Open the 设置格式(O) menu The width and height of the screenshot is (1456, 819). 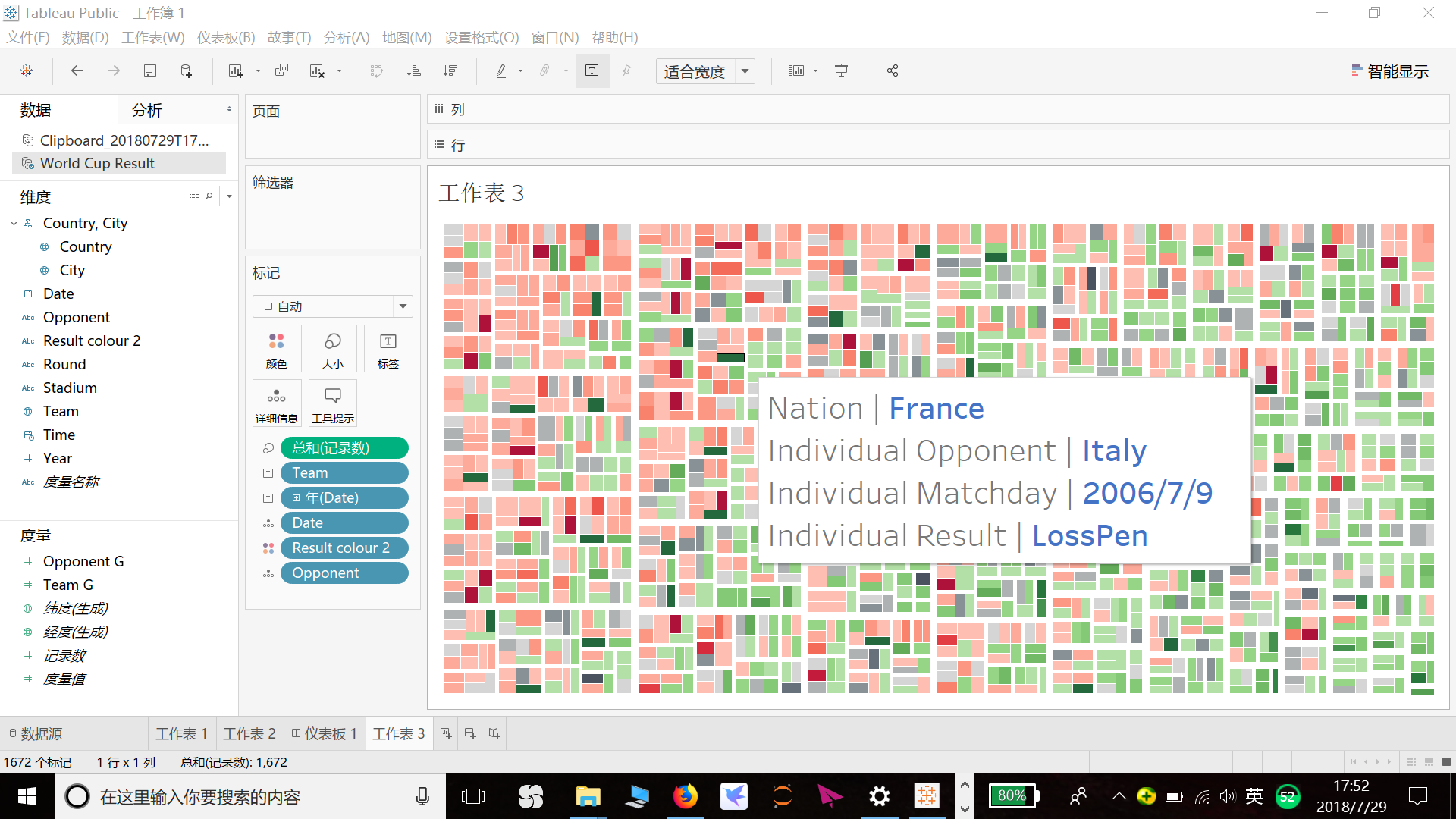tap(482, 38)
